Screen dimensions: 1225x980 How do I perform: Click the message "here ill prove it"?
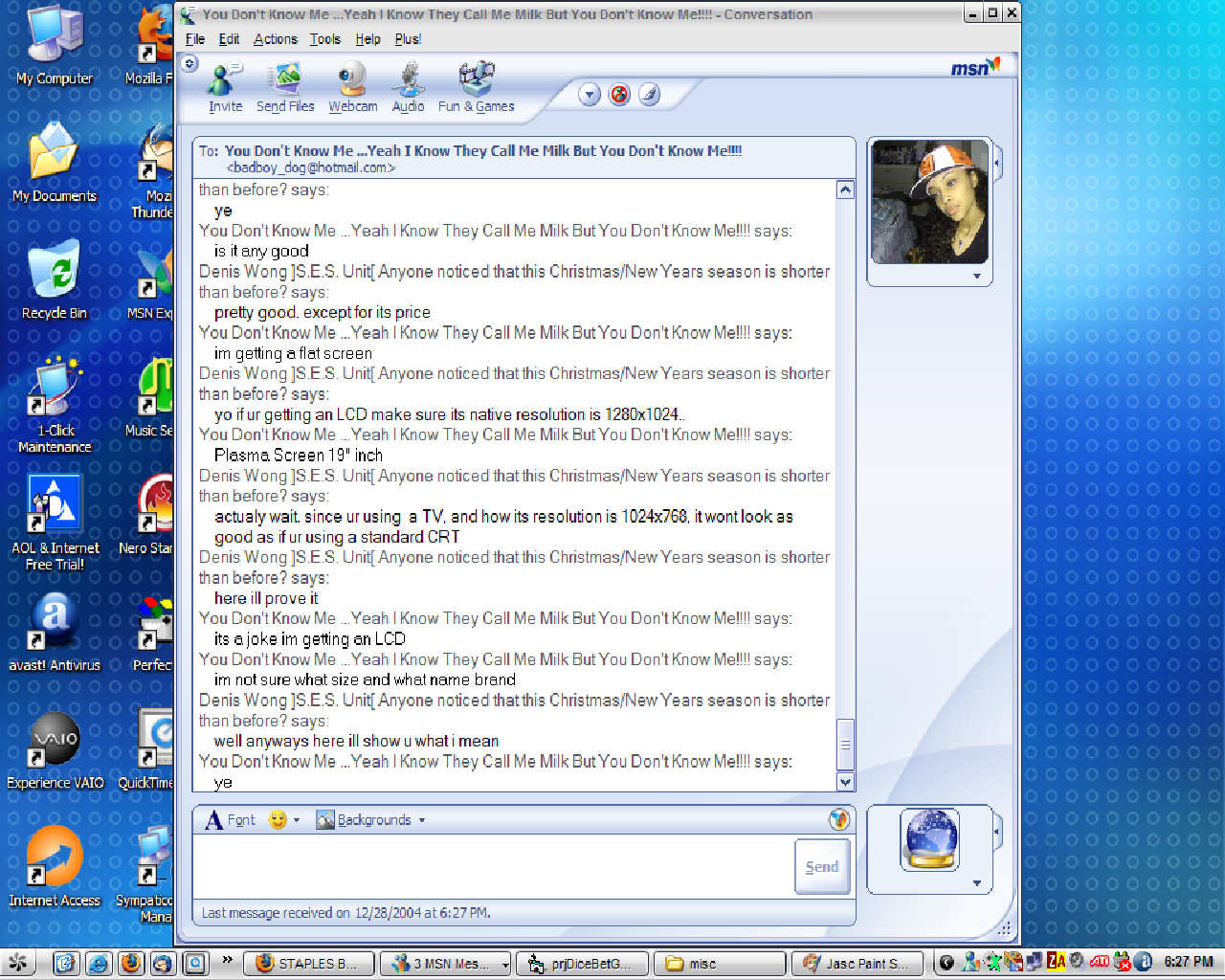pos(266,598)
